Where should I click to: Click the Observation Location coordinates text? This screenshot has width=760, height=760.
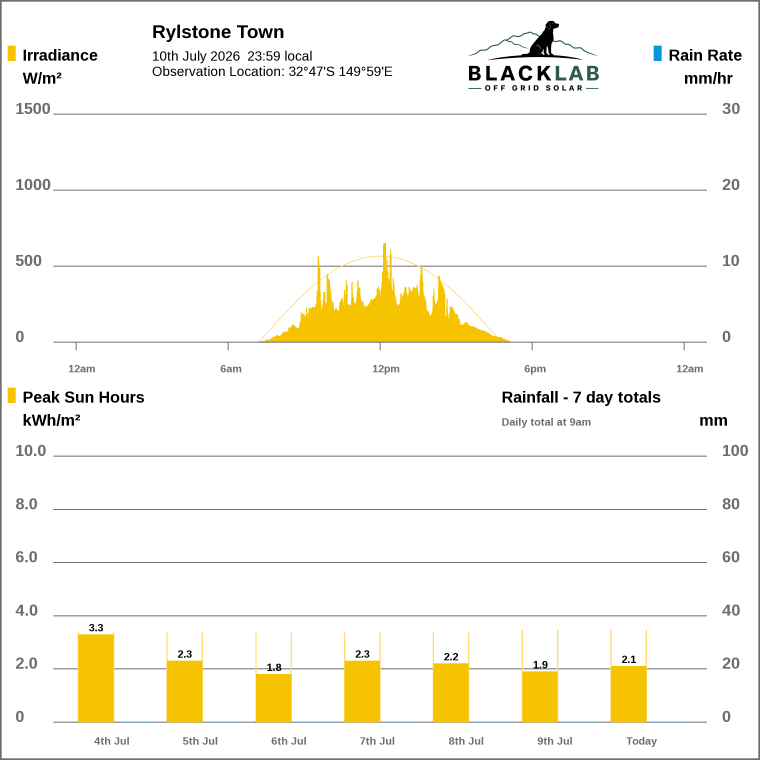click(x=272, y=72)
